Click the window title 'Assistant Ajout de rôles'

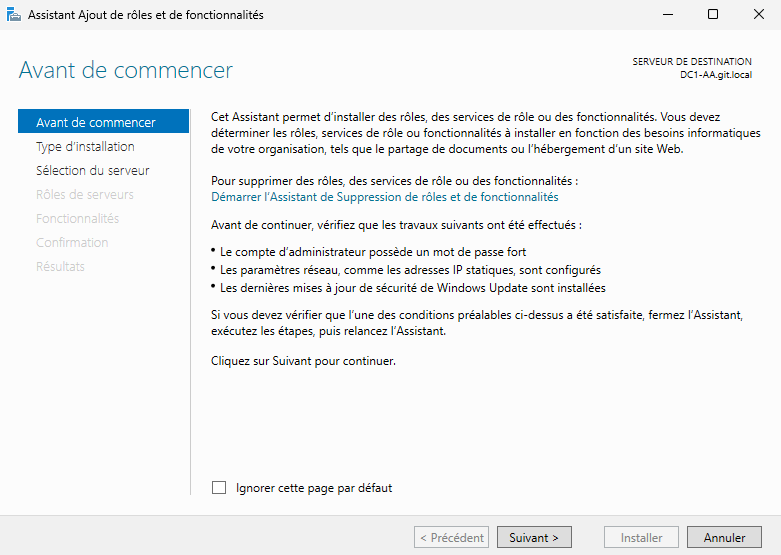[145, 15]
